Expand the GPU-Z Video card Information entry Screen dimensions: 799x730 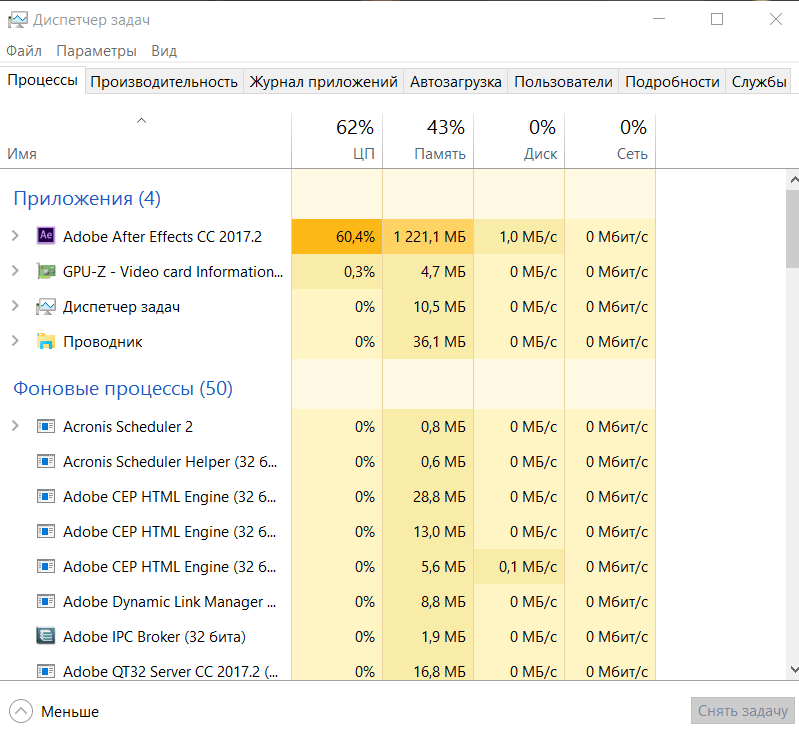pyautogui.click(x=15, y=271)
